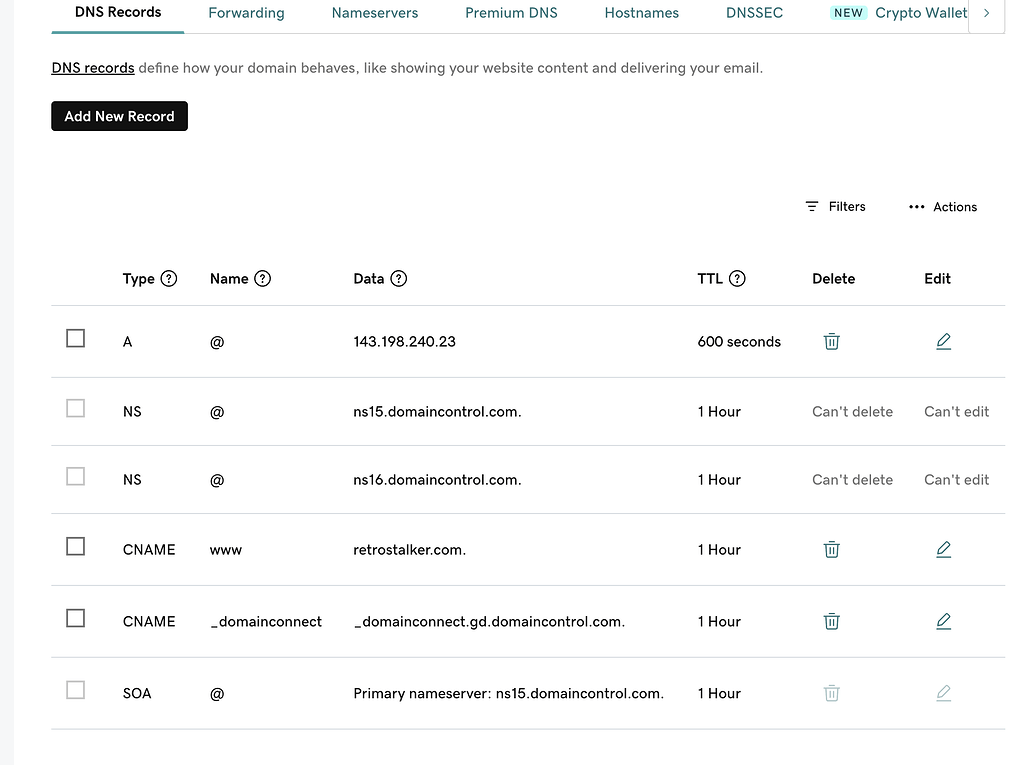1024x765 pixels.
Task: Switch to the Nameservers tab
Action: 375,13
